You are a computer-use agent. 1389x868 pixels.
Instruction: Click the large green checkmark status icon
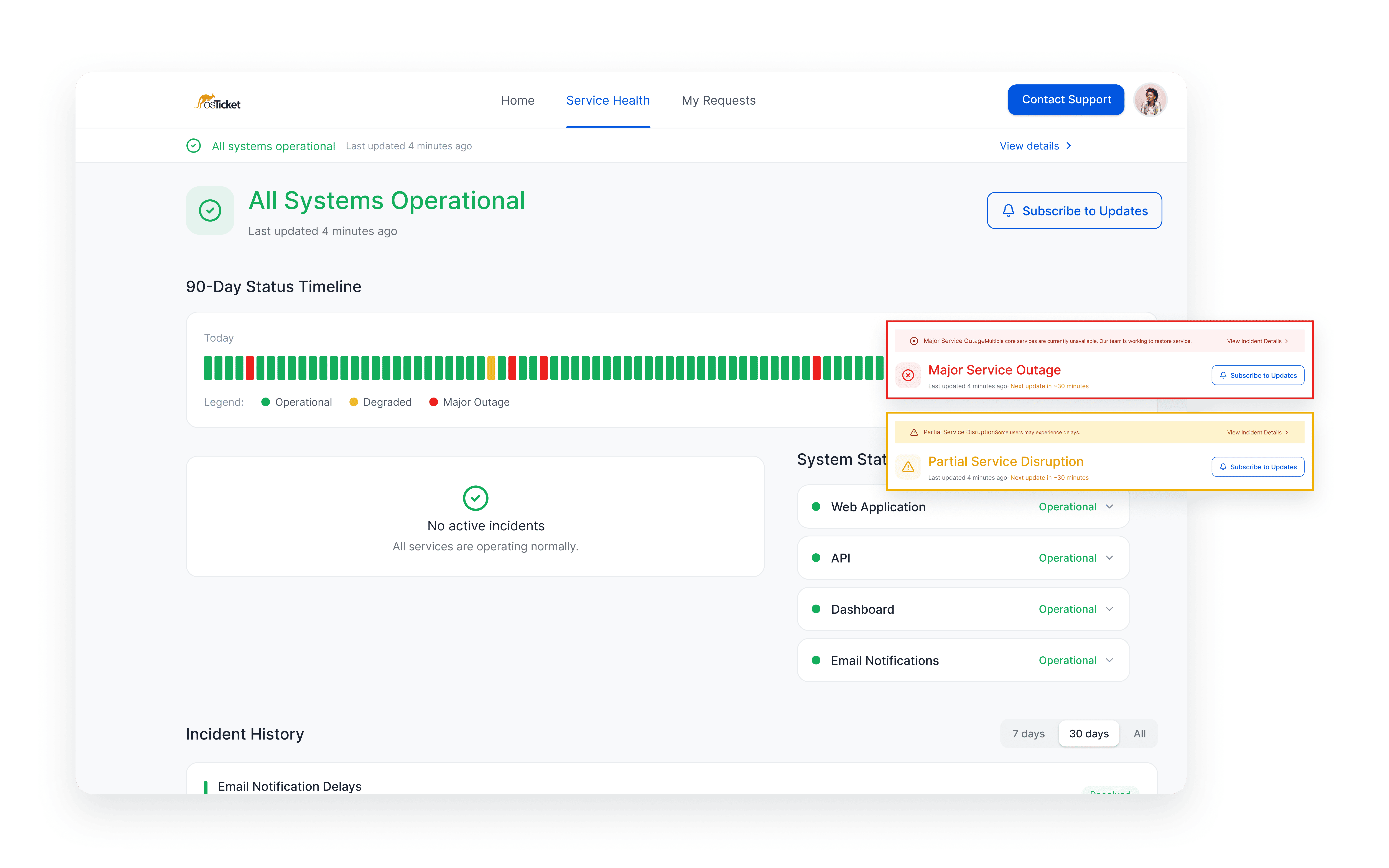click(210, 211)
